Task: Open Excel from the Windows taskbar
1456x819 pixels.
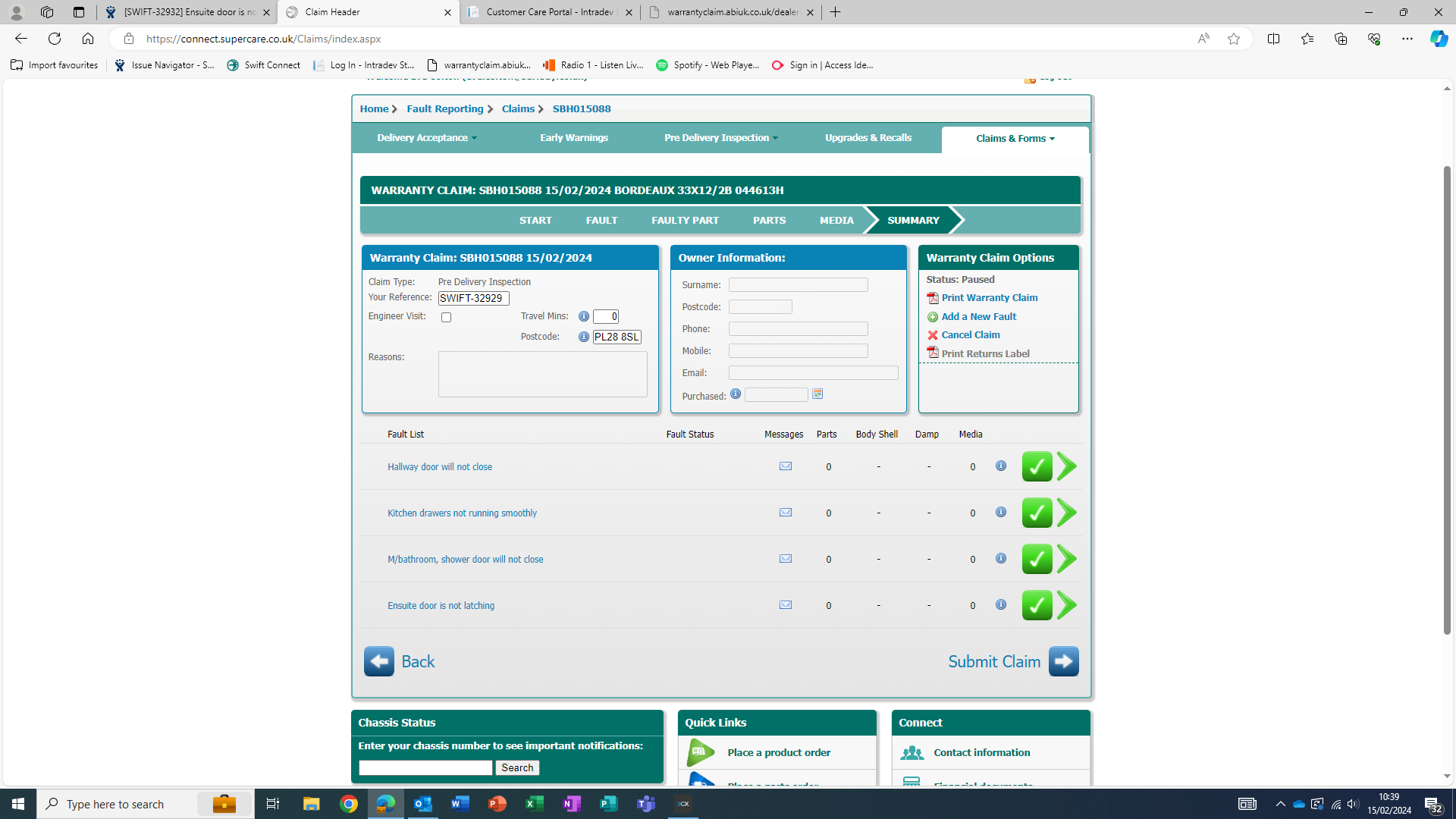Action: [x=535, y=804]
